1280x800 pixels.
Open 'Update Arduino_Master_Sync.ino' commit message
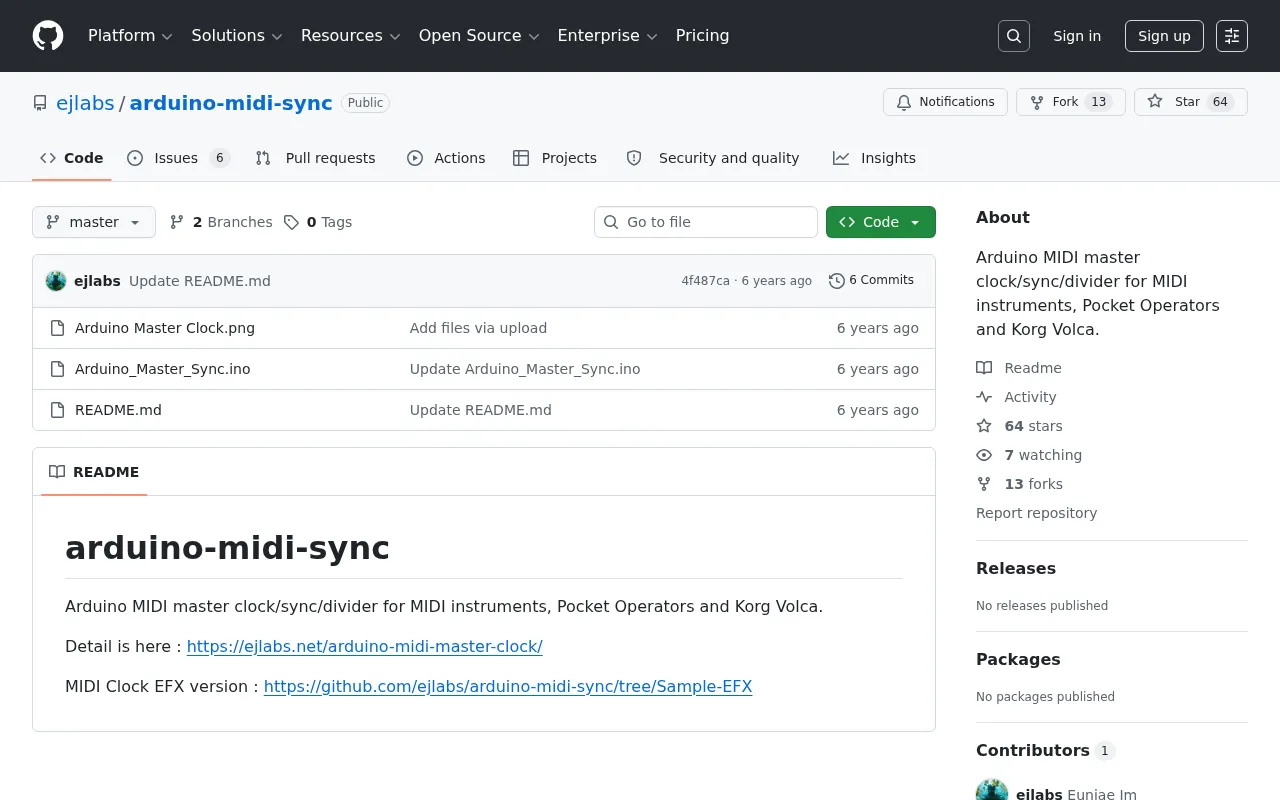pos(525,369)
